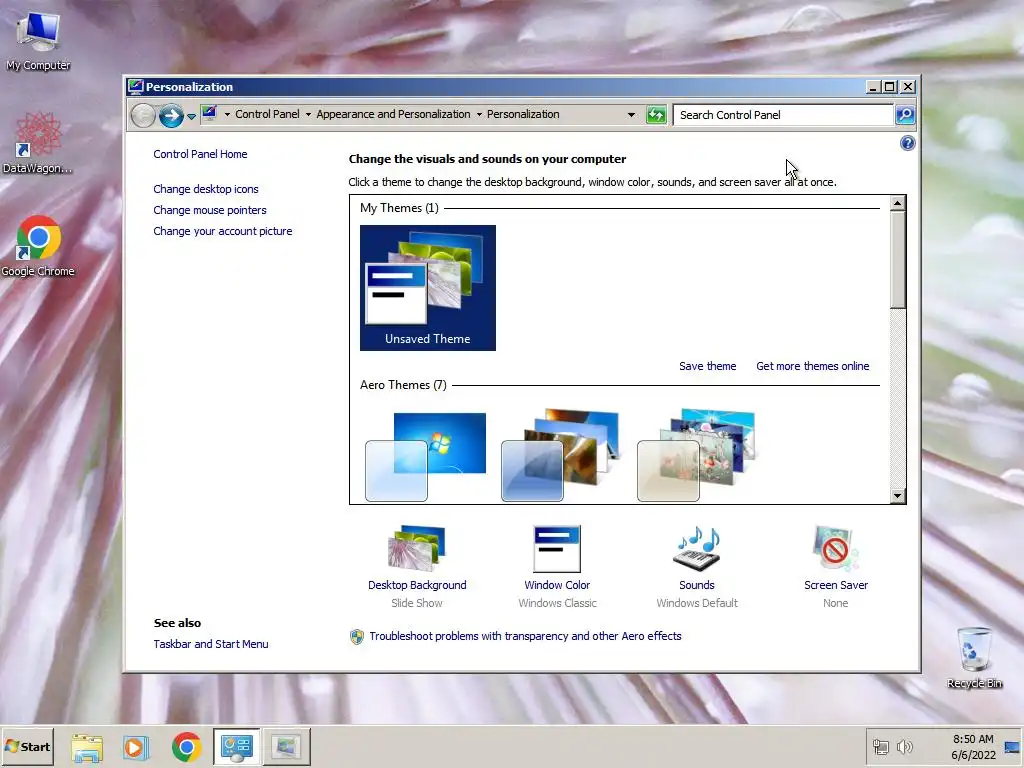The width and height of the screenshot is (1024, 768).
Task: Open Control Panel Home link
Action: 200,154
